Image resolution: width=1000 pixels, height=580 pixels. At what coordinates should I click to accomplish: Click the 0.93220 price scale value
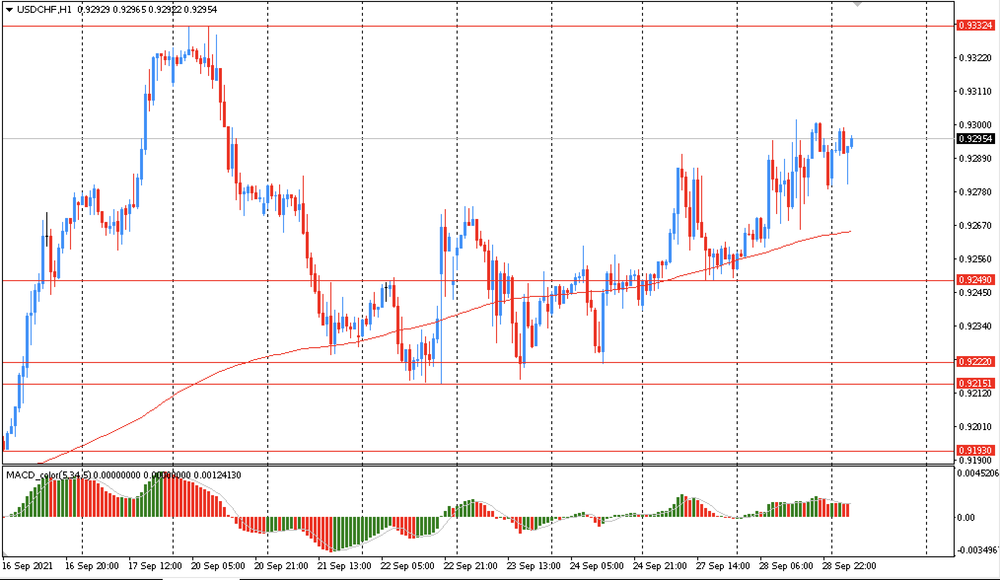point(975,57)
